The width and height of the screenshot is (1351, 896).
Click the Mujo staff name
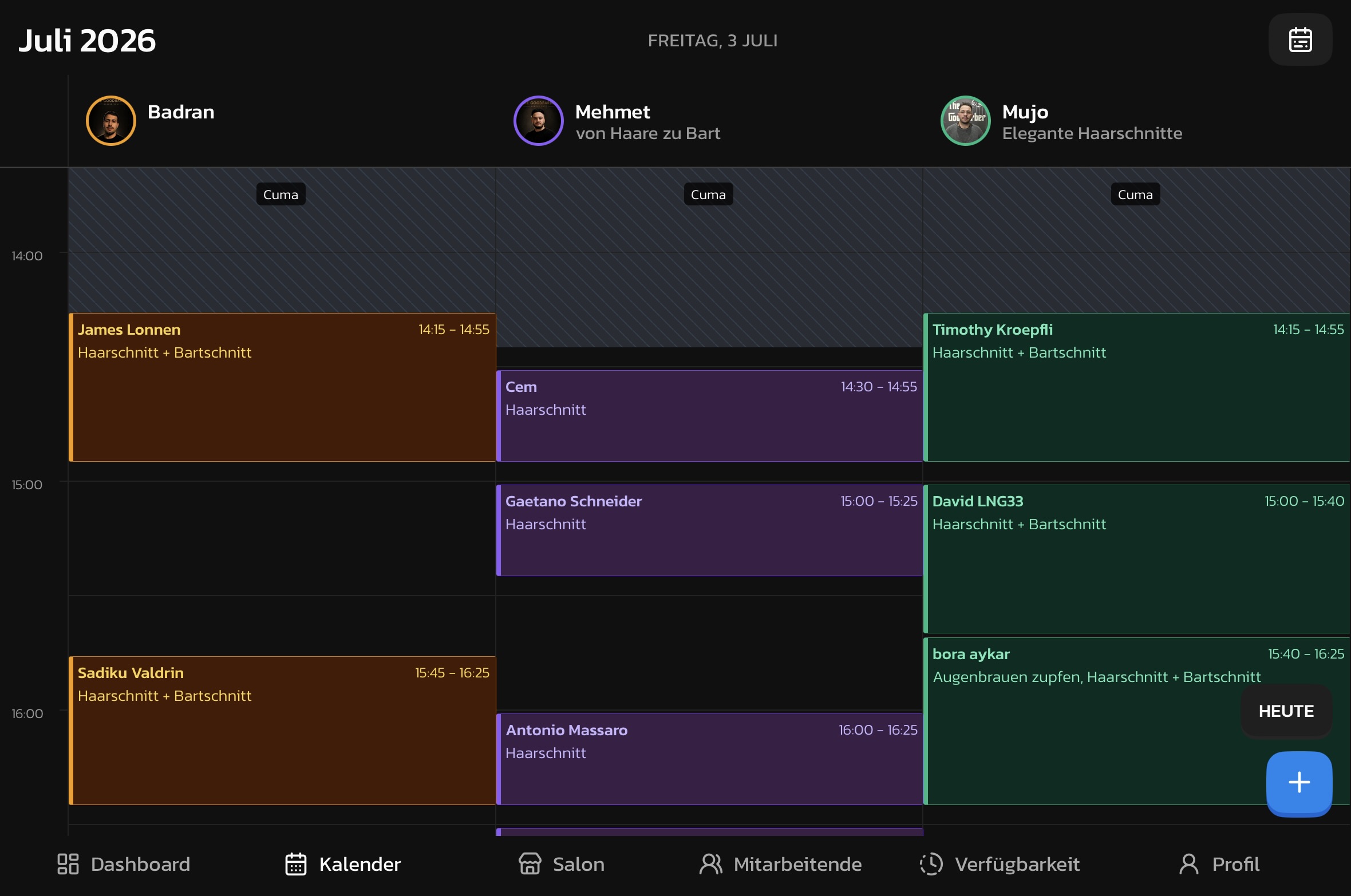(x=1025, y=112)
